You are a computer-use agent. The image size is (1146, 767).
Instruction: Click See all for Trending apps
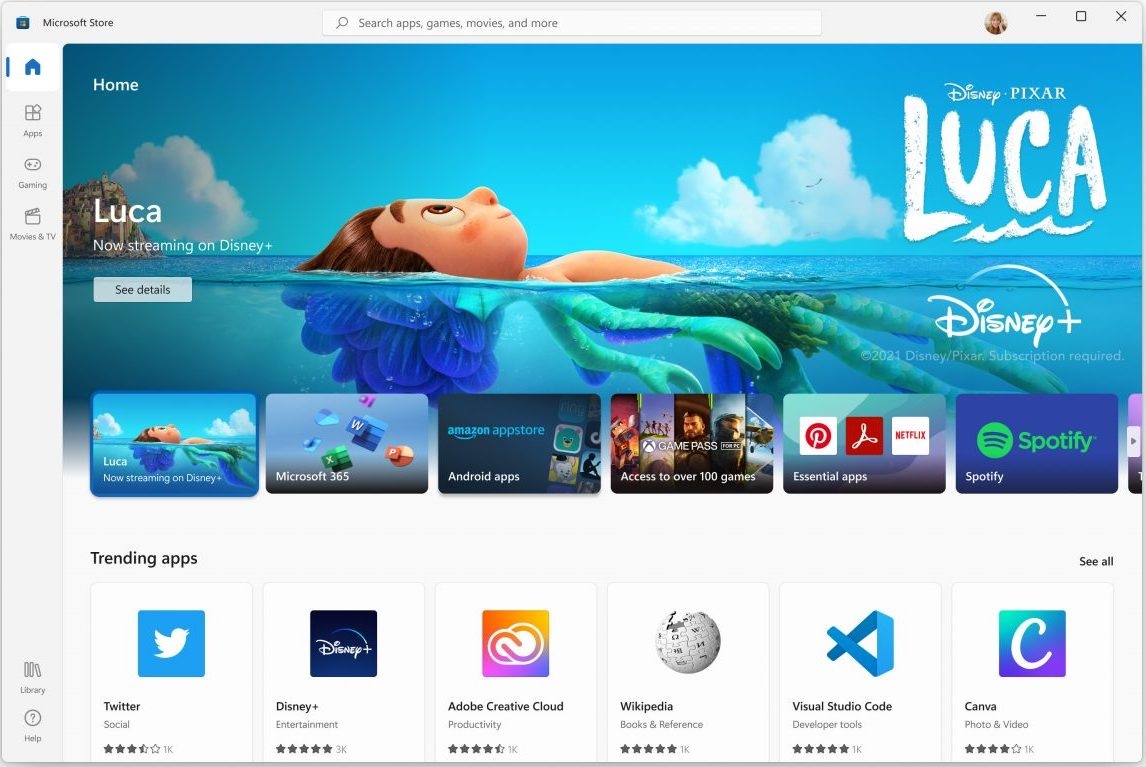pyautogui.click(x=1095, y=561)
